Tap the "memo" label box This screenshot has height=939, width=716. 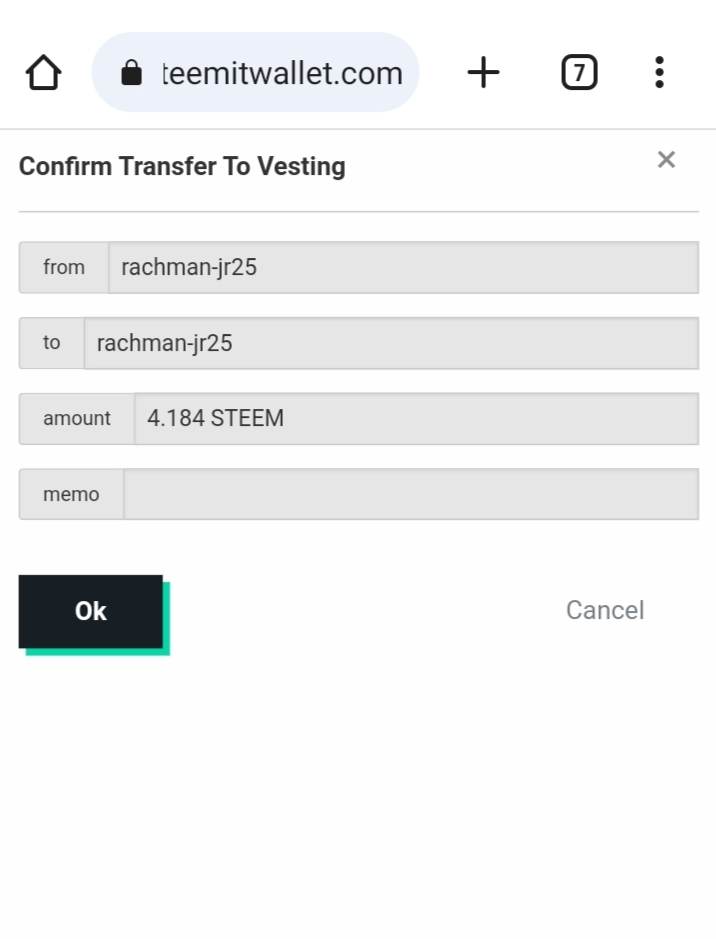71,494
